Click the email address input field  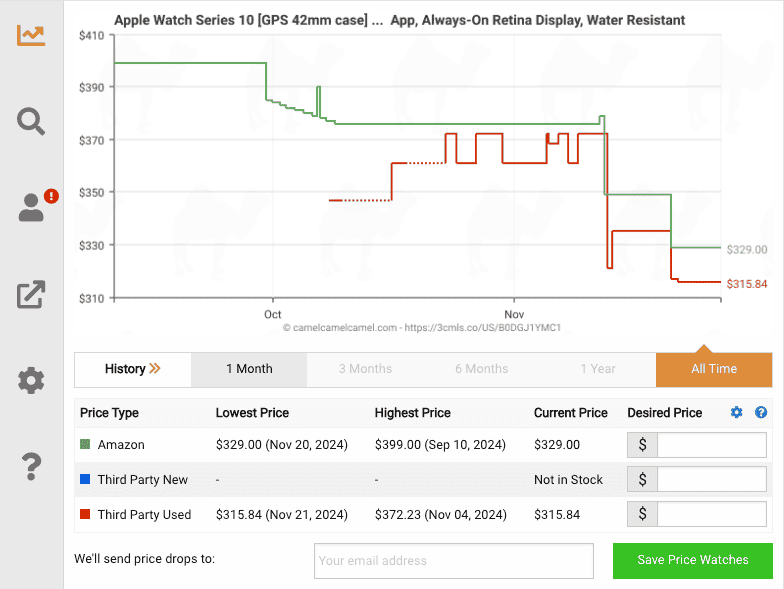453,561
